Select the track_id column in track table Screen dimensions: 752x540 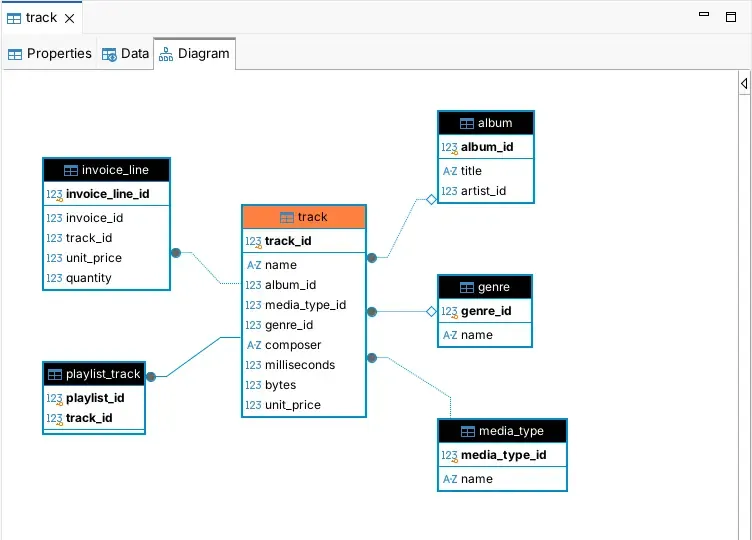tap(304, 241)
